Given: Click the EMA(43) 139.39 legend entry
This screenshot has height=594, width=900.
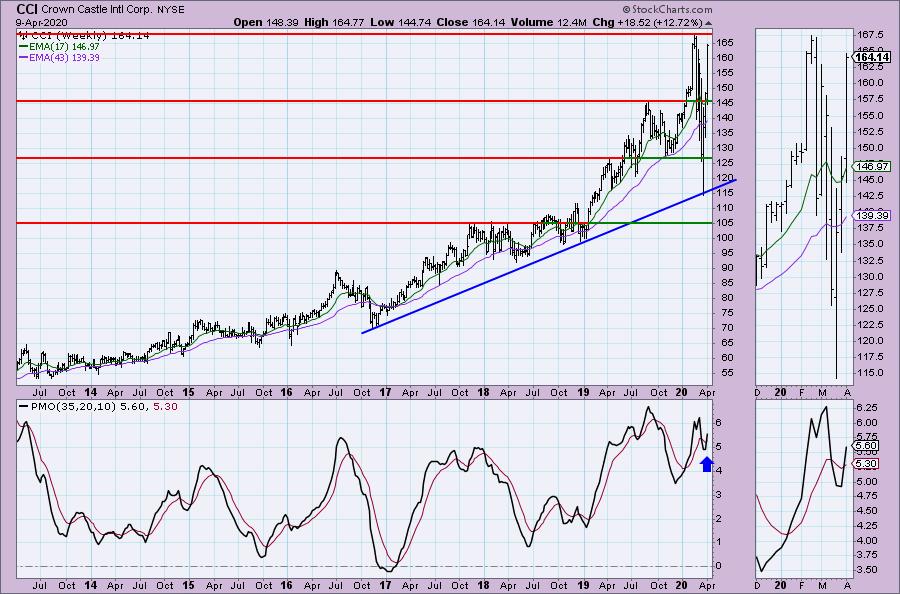Looking at the screenshot, I should [59, 57].
